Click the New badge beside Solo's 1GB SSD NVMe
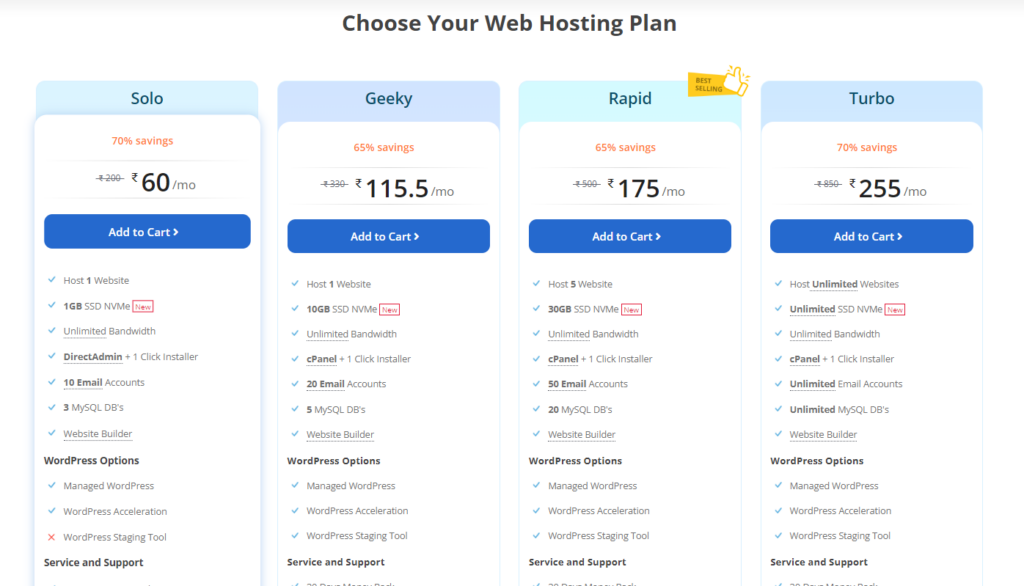 (145, 307)
